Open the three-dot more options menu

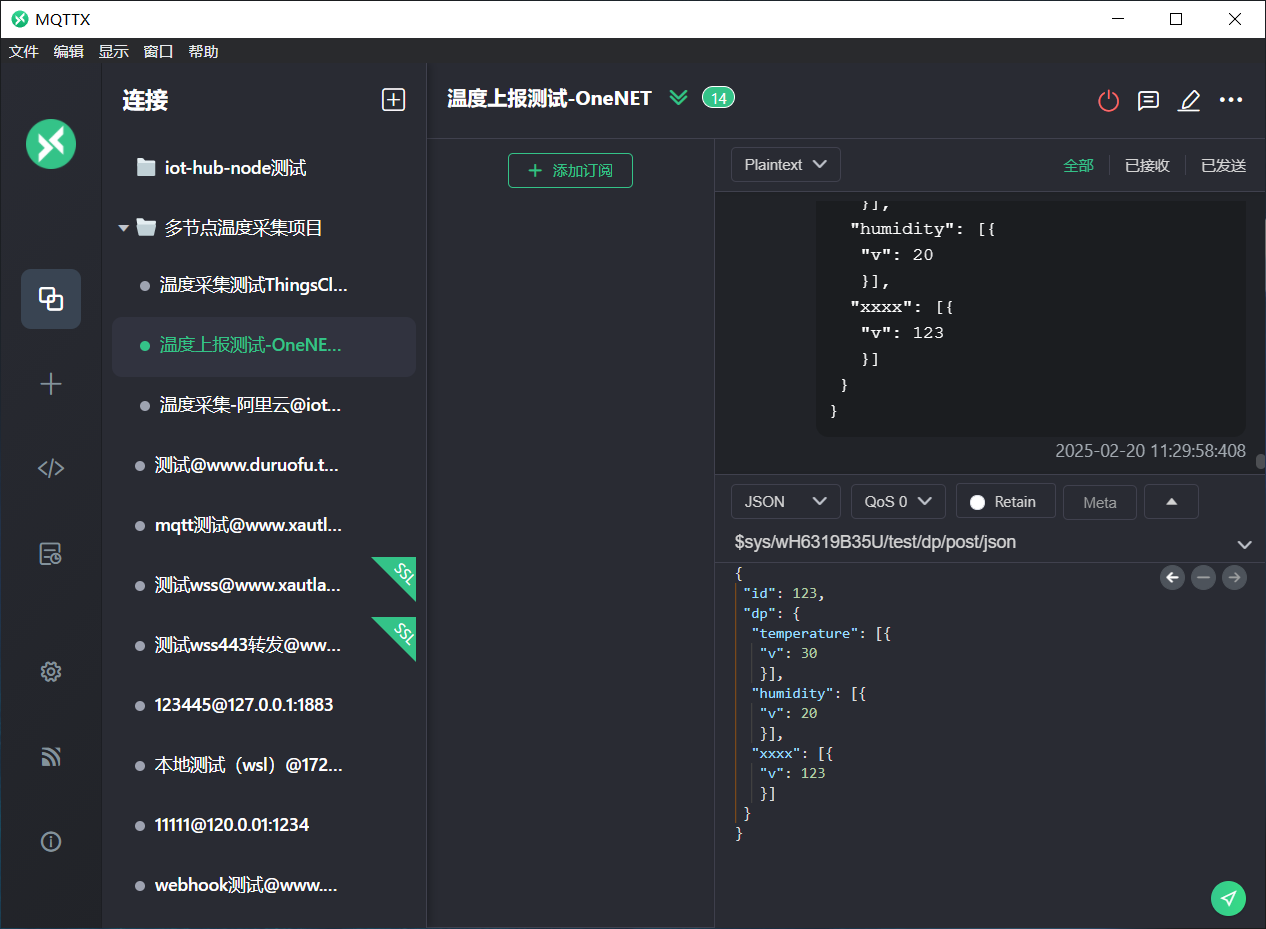click(1231, 100)
